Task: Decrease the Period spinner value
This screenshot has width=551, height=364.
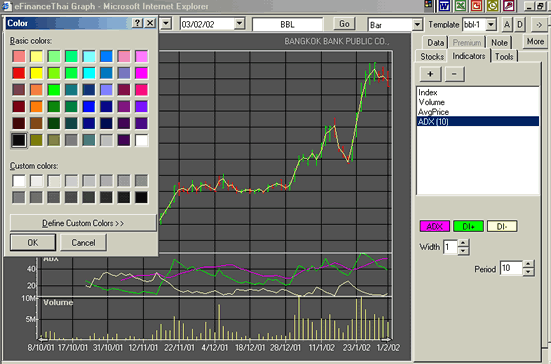Action: pyautogui.click(x=528, y=272)
